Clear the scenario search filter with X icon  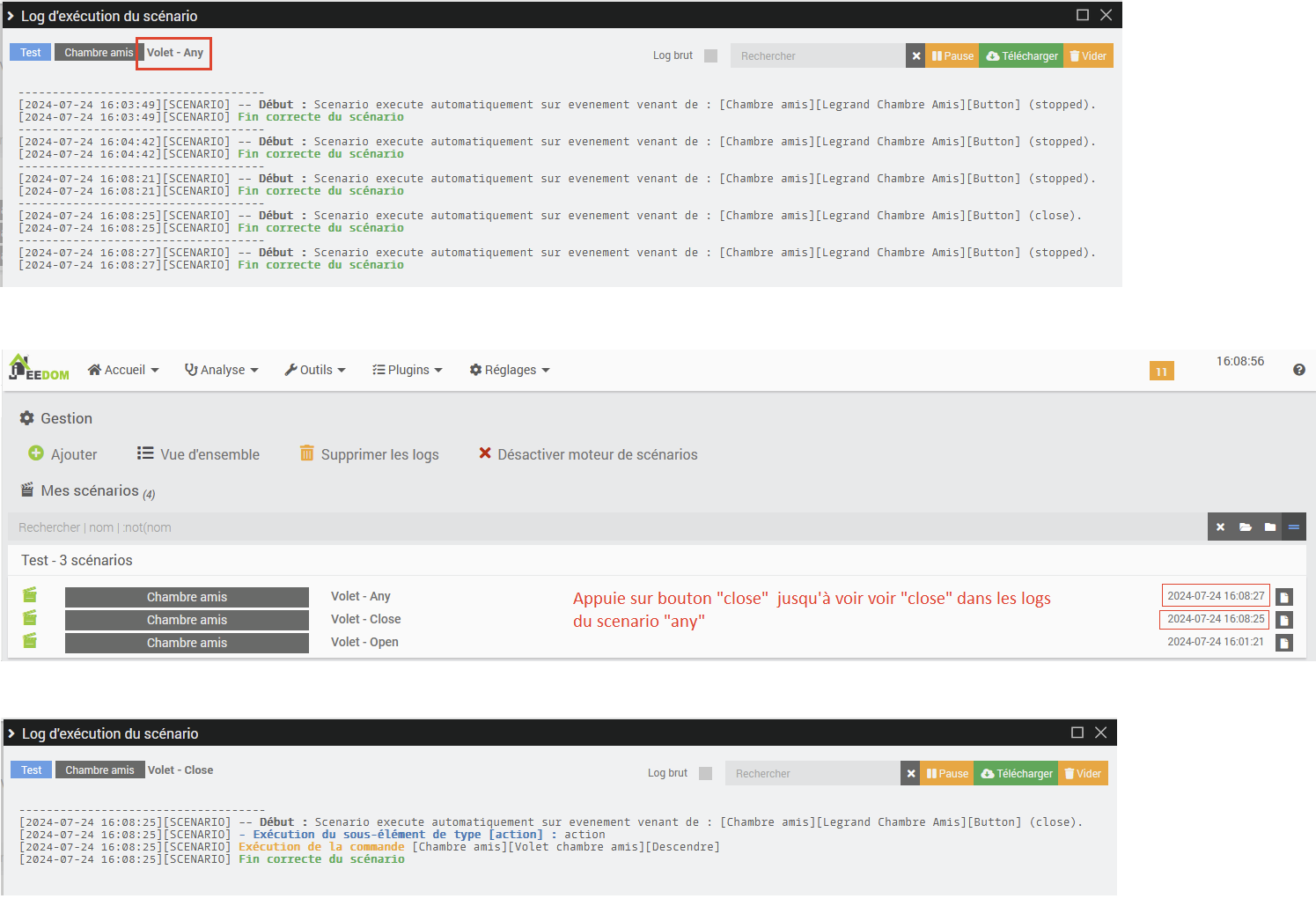[1220, 527]
